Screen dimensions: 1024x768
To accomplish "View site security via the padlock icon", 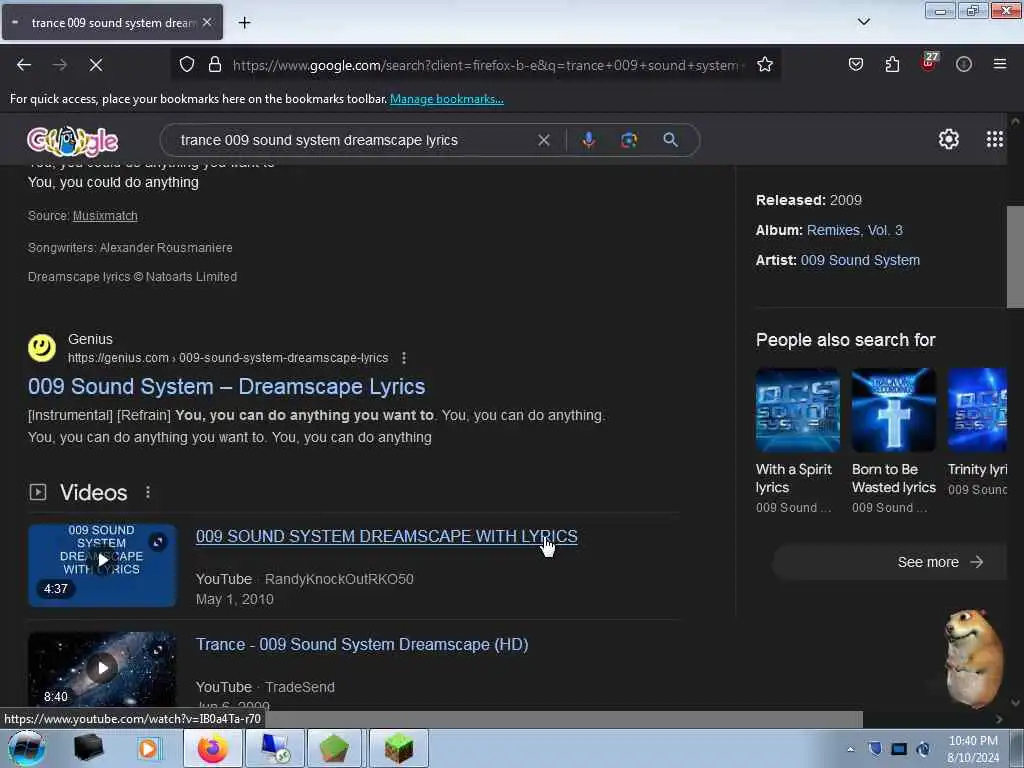I will pos(215,65).
